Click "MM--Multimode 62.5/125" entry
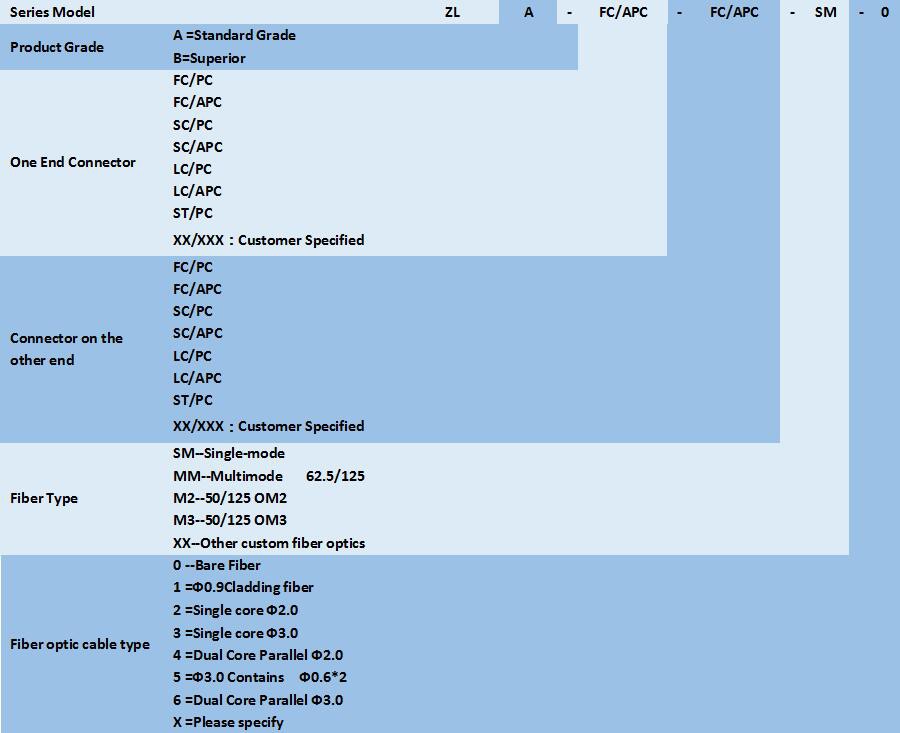900x733 pixels. tap(268, 476)
